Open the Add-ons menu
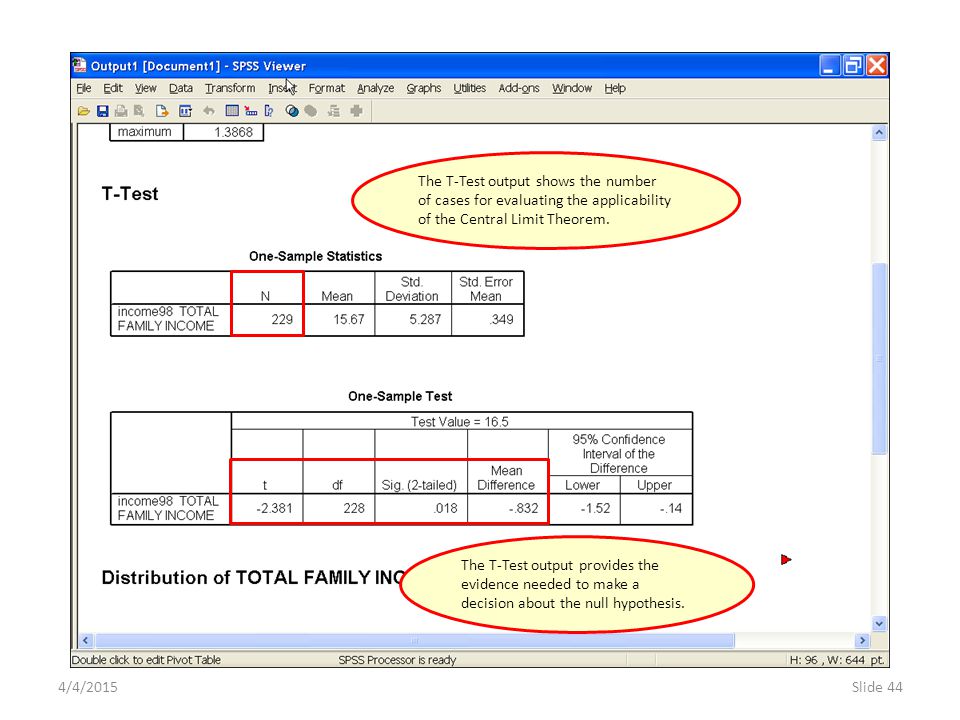This screenshot has width=960, height=720. 519,88
